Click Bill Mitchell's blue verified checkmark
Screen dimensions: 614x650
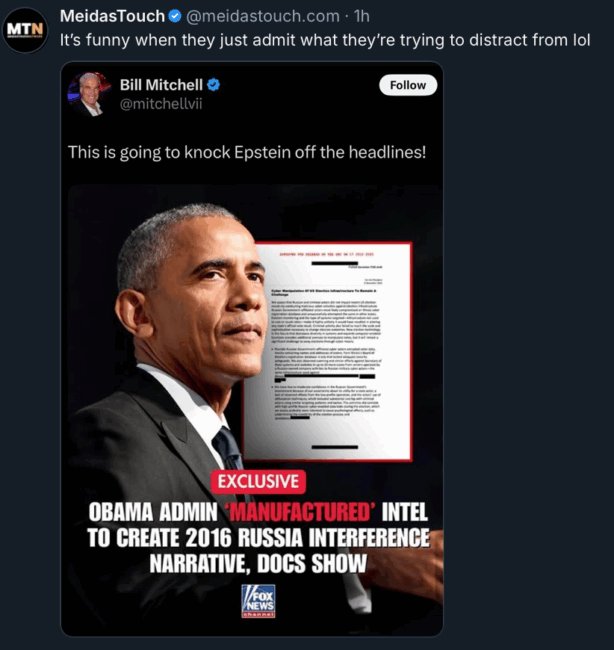click(x=213, y=85)
